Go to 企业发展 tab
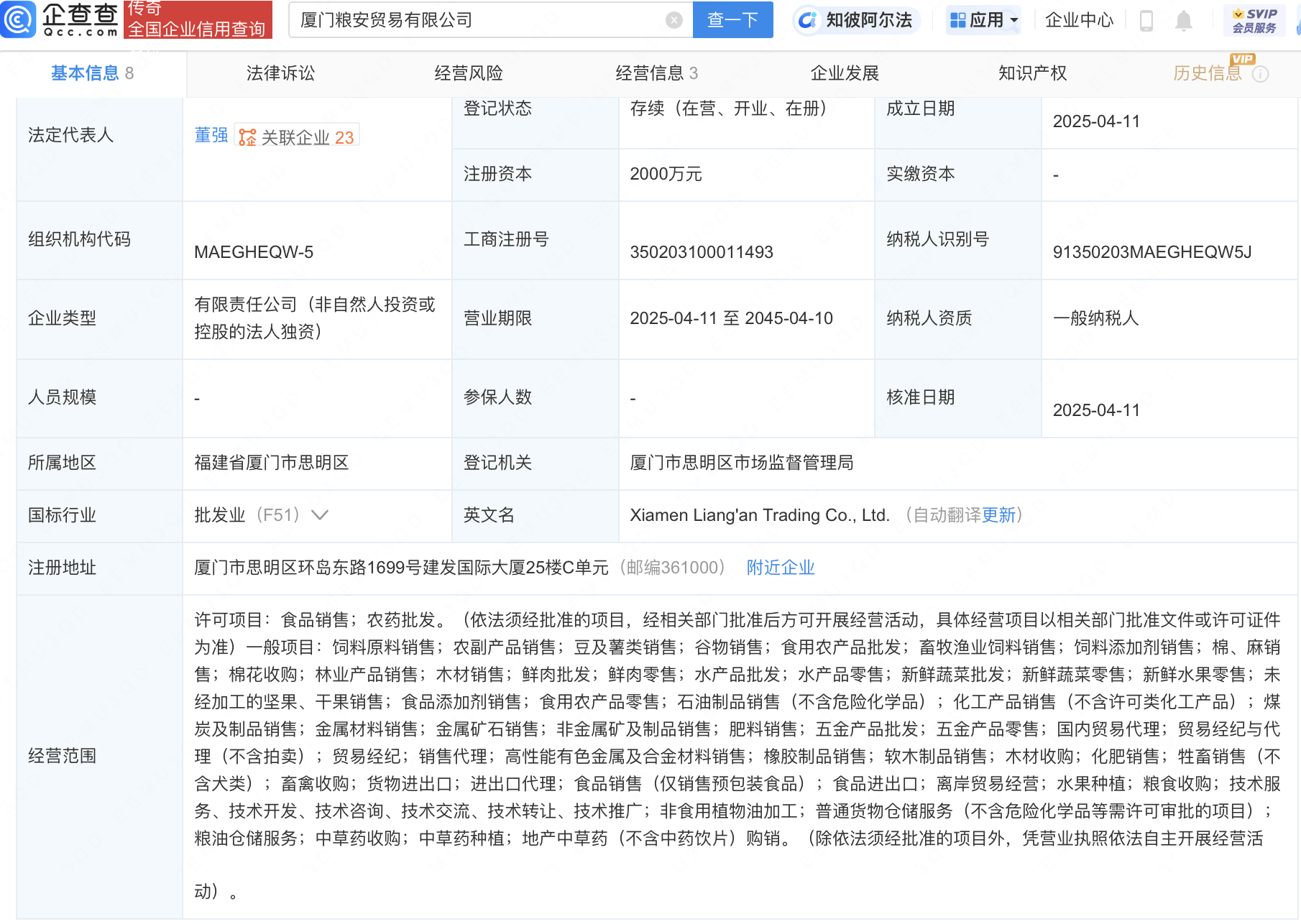 point(845,73)
